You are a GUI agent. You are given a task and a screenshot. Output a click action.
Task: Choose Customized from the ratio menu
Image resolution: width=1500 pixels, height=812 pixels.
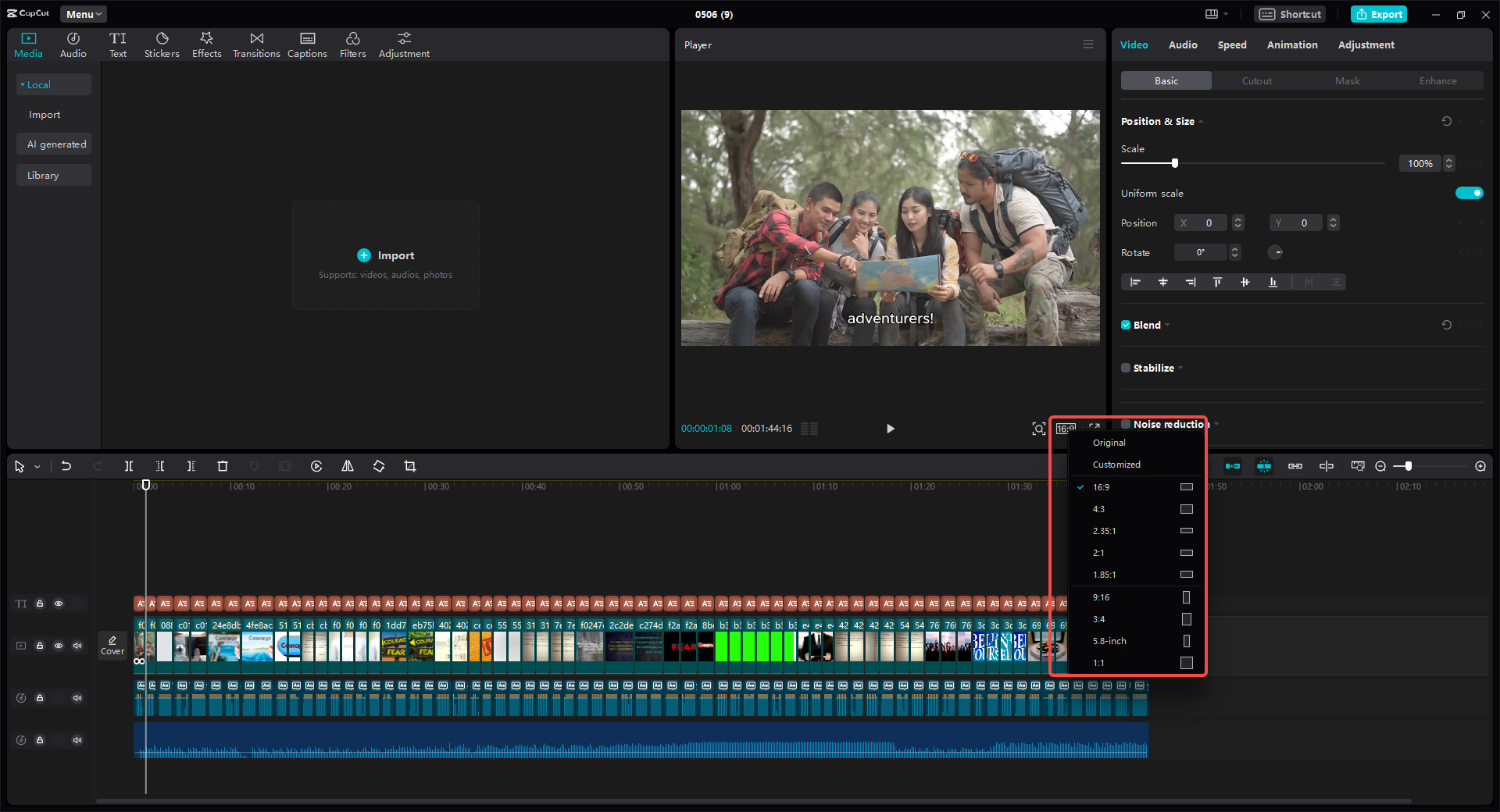pyautogui.click(x=1116, y=464)
